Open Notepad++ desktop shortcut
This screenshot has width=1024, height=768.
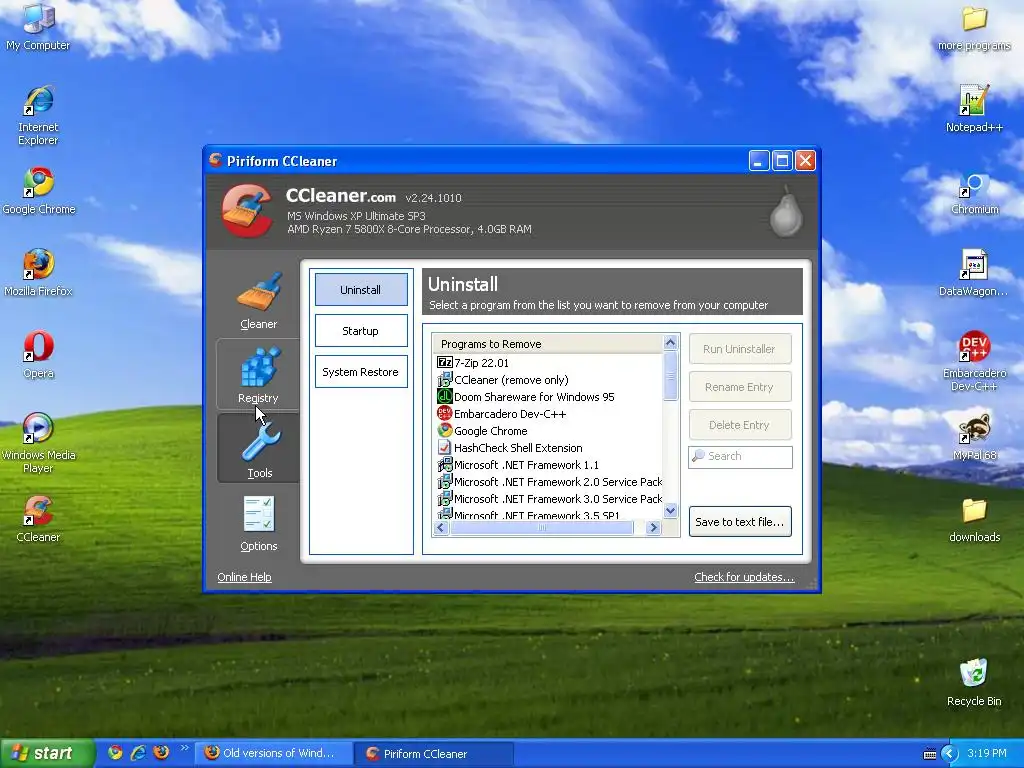(x=974, y=109)
